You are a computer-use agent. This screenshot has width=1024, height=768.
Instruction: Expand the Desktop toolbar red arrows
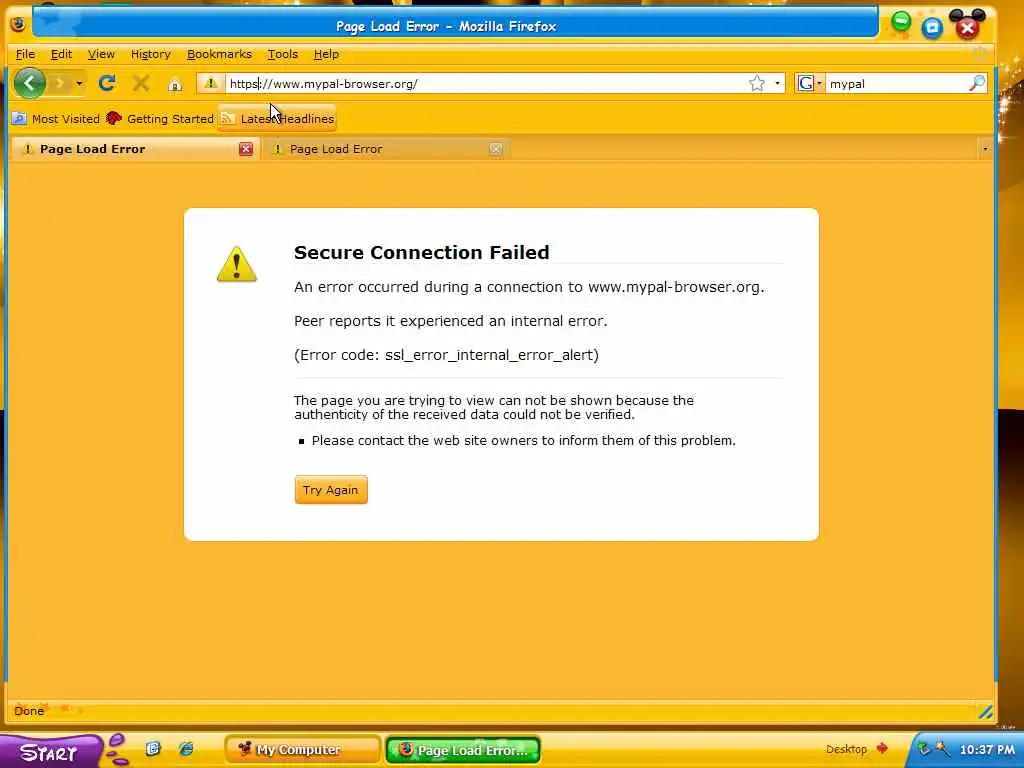(x=882, y=748)
